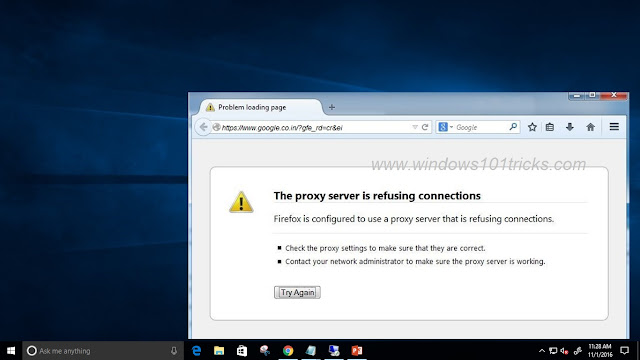Maximize the Firefox window
This screenshot has width=640, height=360.
pos(592,96)
